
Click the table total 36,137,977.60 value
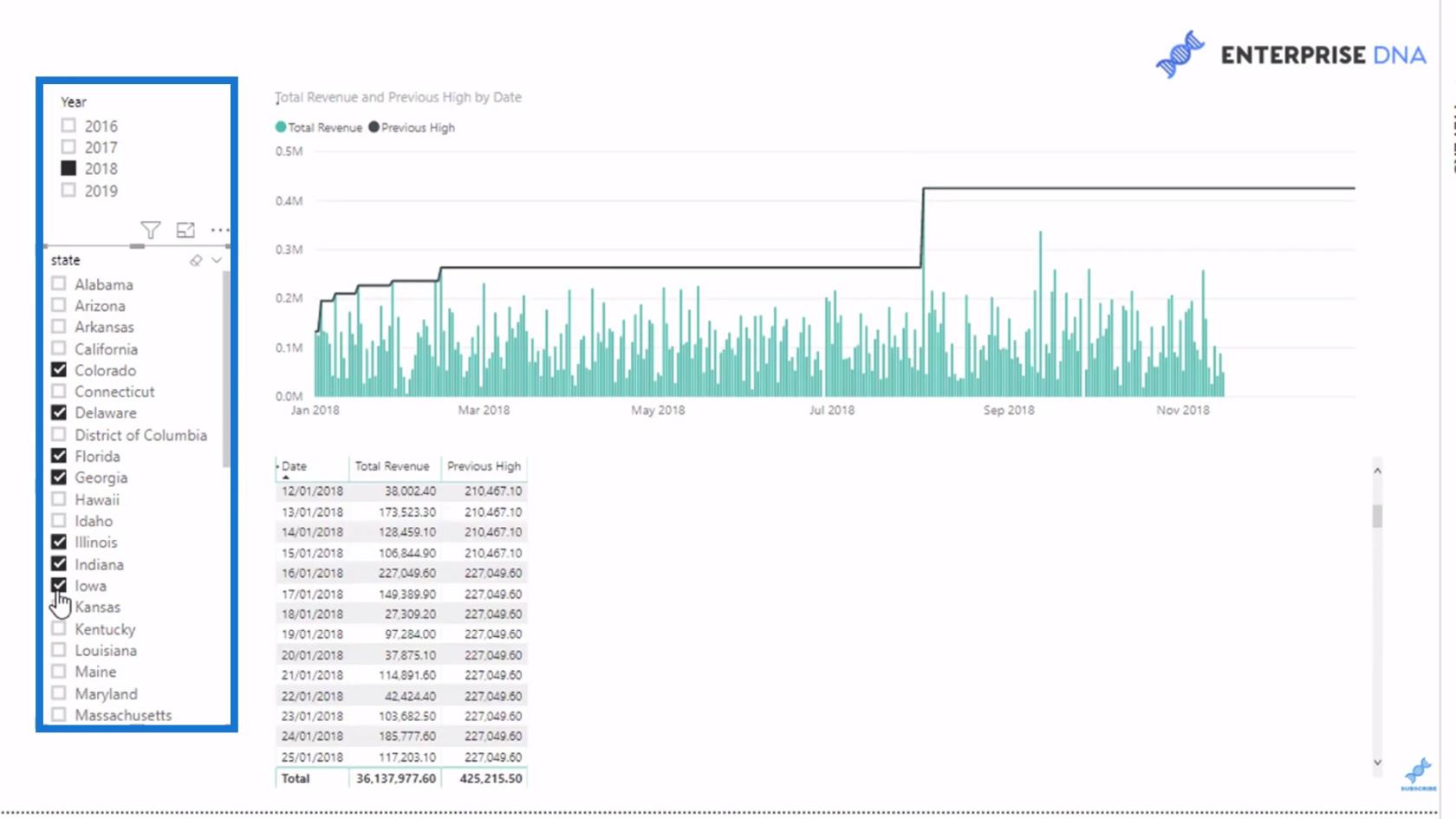point(396,778)
